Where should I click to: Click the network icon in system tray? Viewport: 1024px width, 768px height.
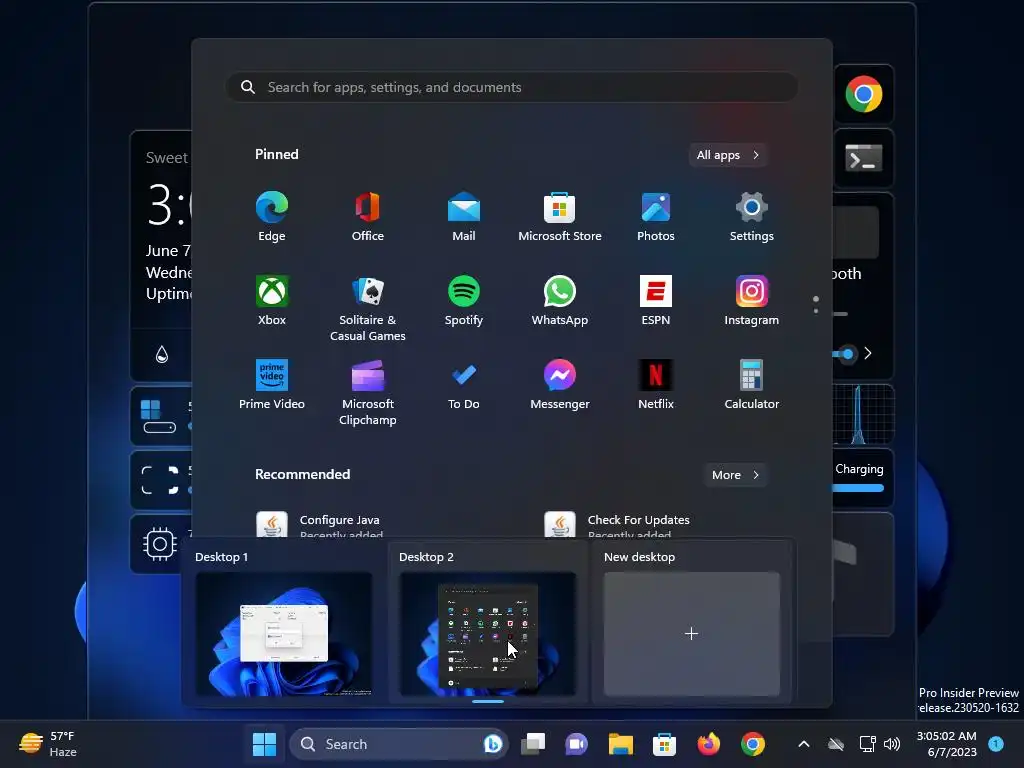click(867, 744)
